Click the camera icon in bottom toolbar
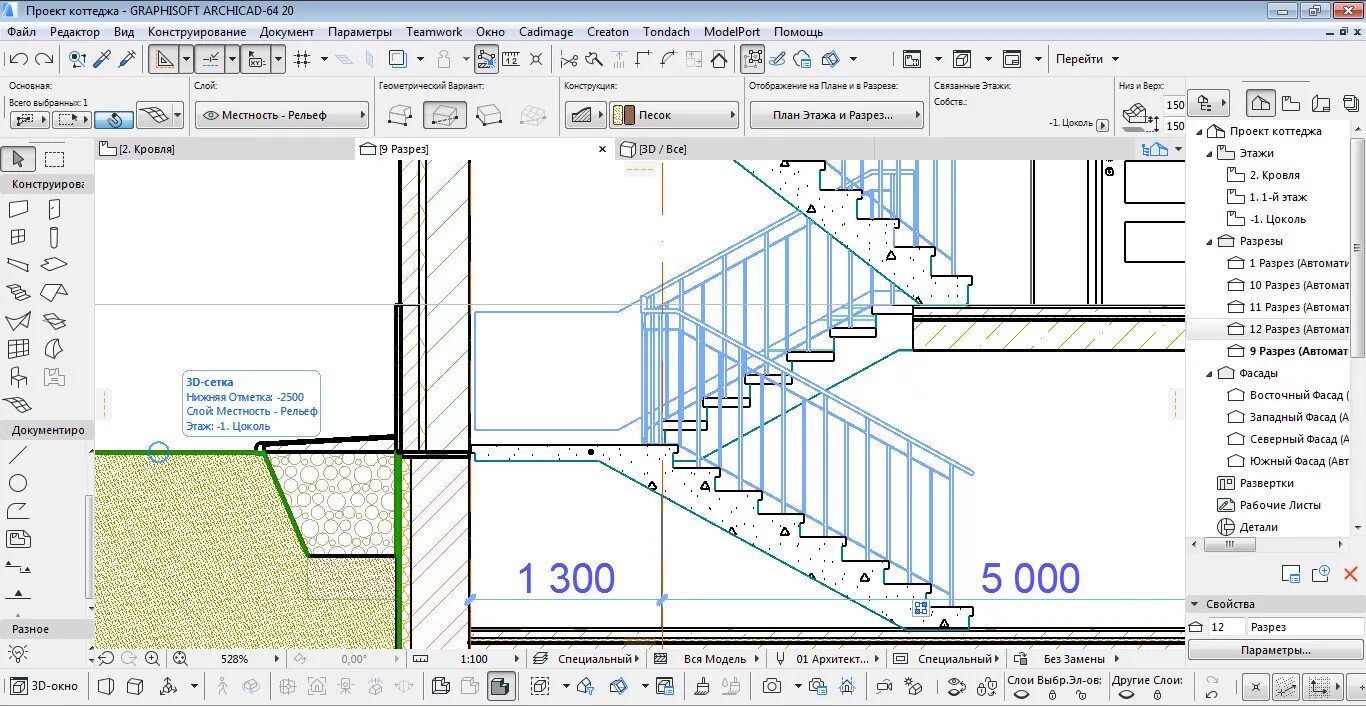This screenshot has height=707, width=1366. [772, 686]
